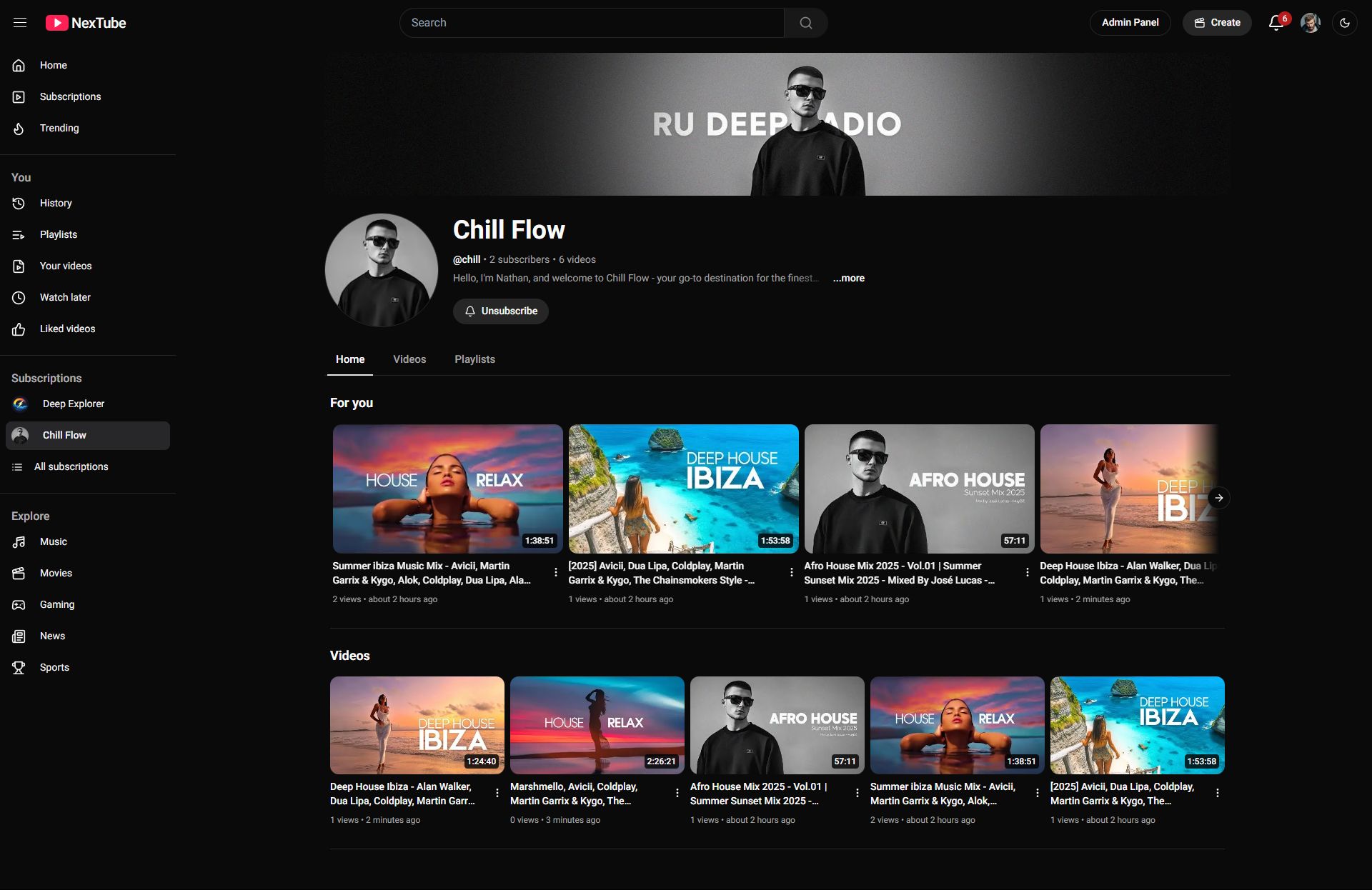Open Trending from the sidebar
Image resolution: width=1372 pixels, height=890 pixels.
(x=59, y=129)
